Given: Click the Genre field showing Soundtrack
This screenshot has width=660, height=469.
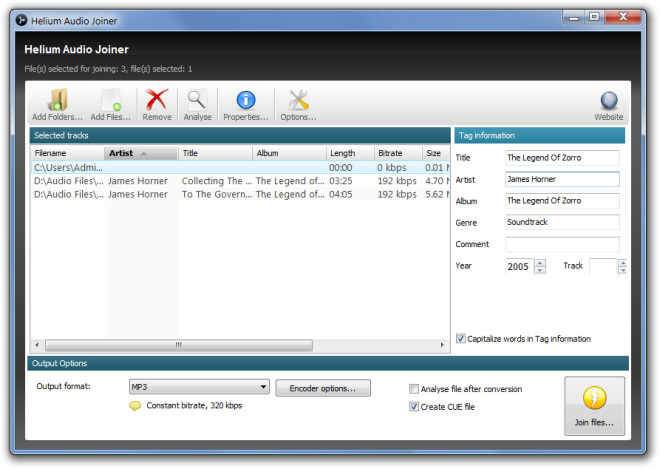Looking at the screenshot, I should click(x=562, y=222).
